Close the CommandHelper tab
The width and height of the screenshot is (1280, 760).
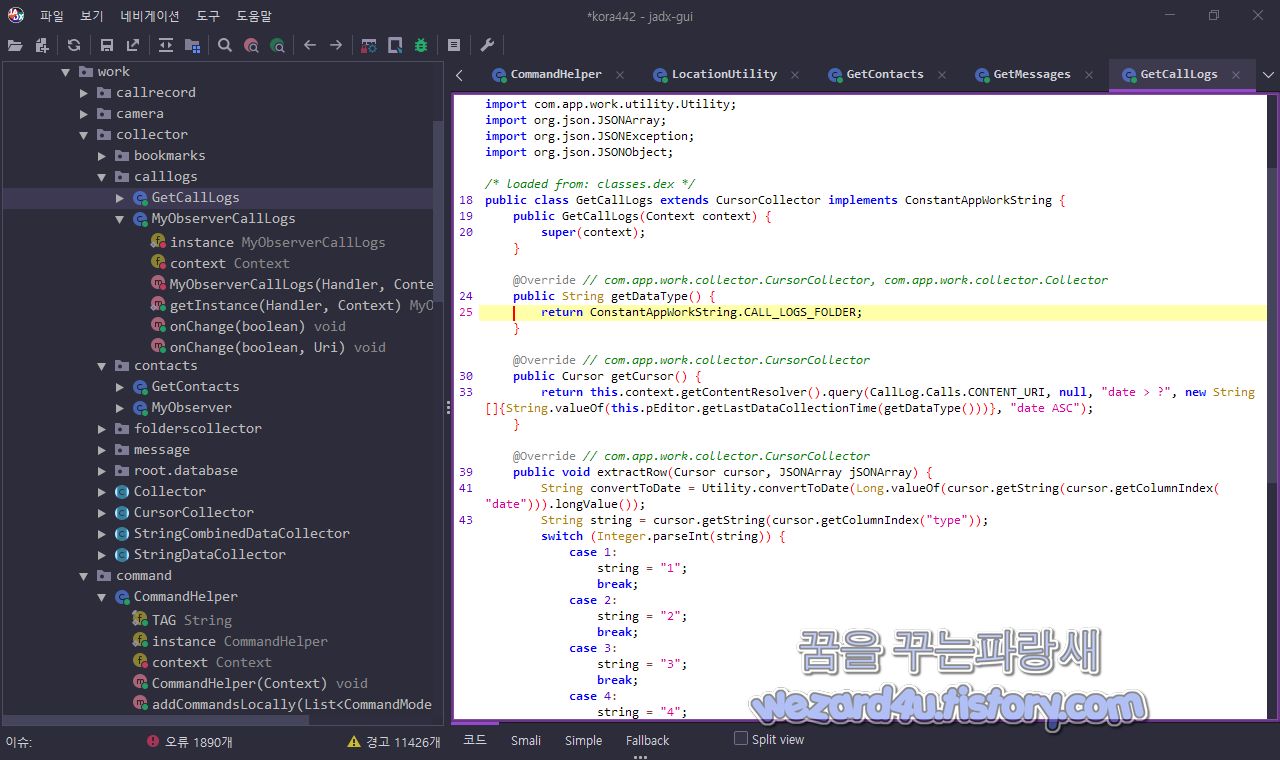point(620,75)
